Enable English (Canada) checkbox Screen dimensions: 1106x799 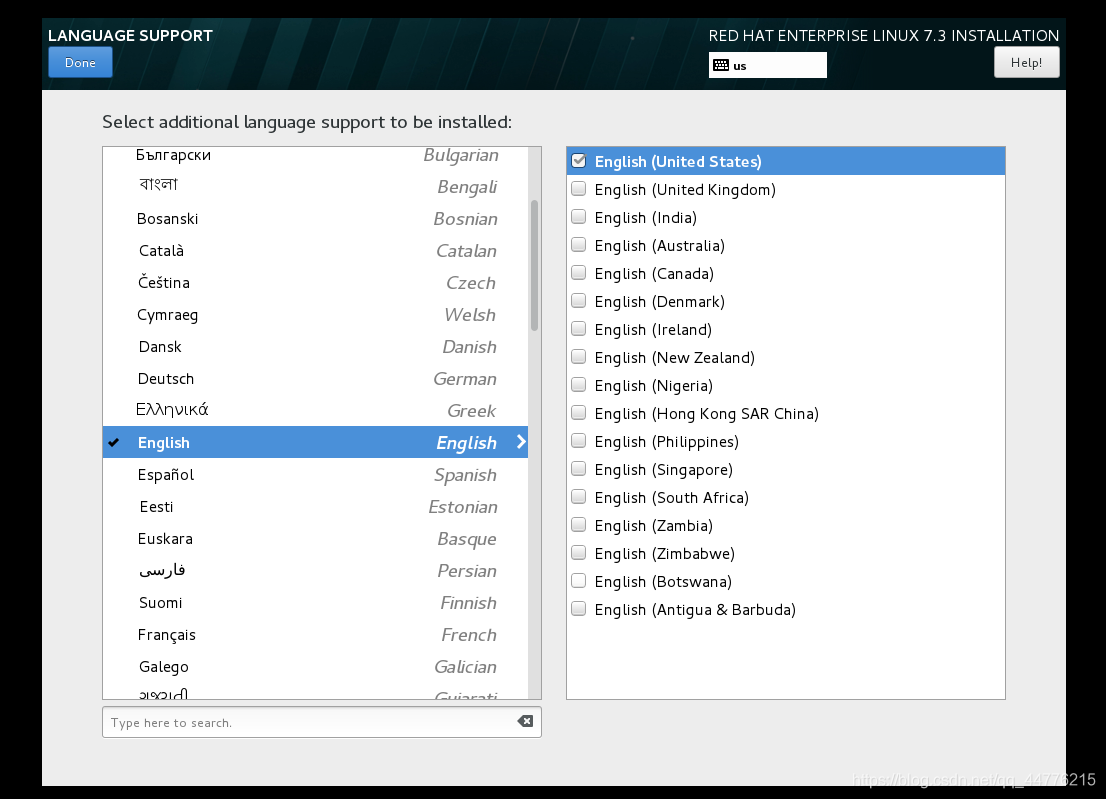[579, 273]
